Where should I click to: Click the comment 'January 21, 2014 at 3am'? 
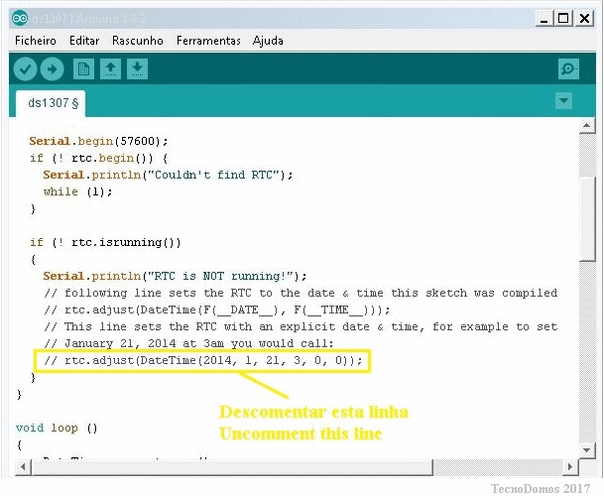pos(189,344)
